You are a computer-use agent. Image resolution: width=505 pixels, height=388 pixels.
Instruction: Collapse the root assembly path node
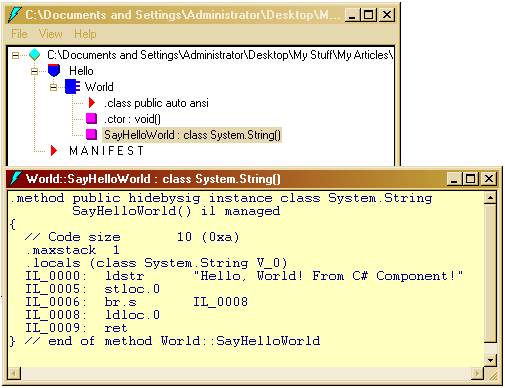(x=16, y=55)
